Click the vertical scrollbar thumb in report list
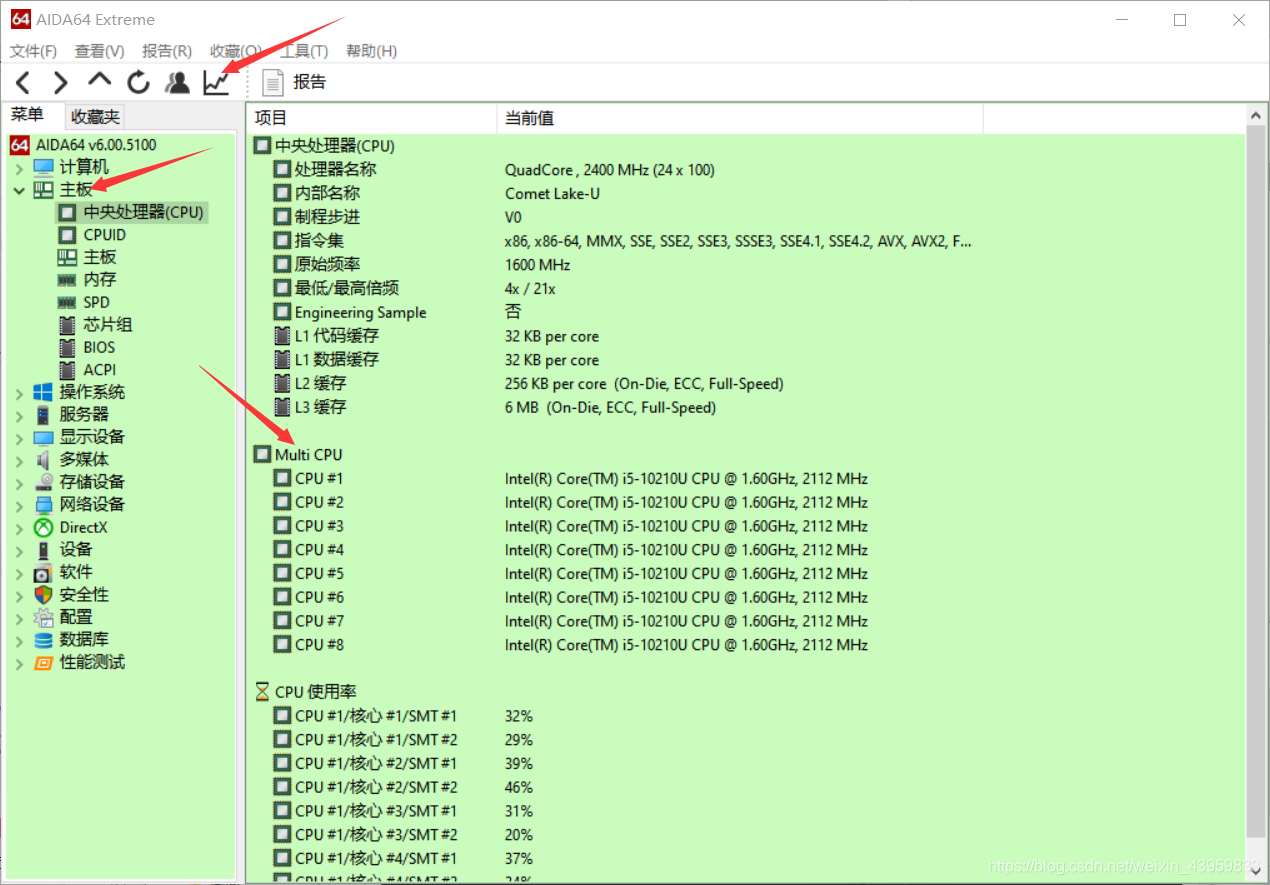This screenshot has height=885, width=1270. point(1257,484)
